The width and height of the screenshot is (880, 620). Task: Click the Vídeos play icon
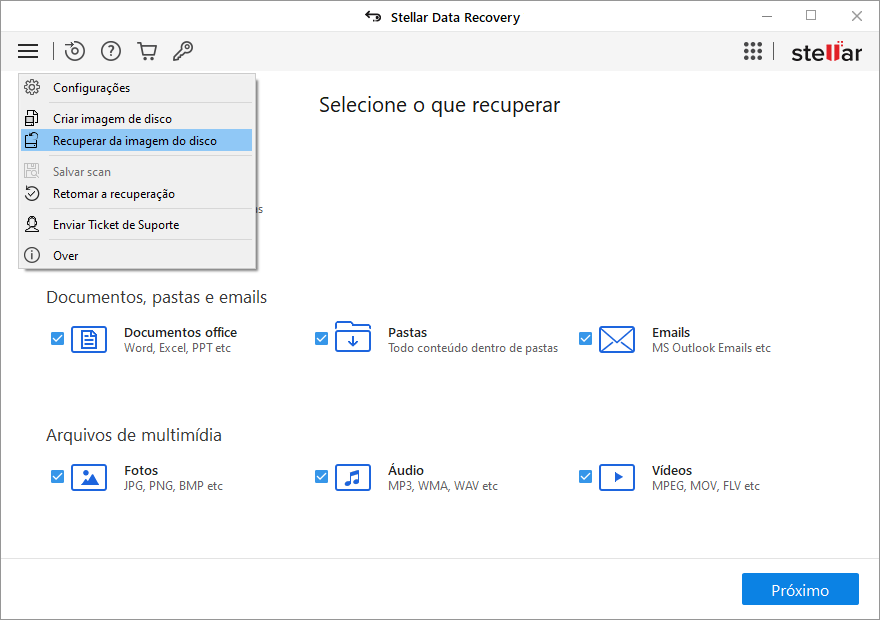pyautogui.click(x=616, y=478)
